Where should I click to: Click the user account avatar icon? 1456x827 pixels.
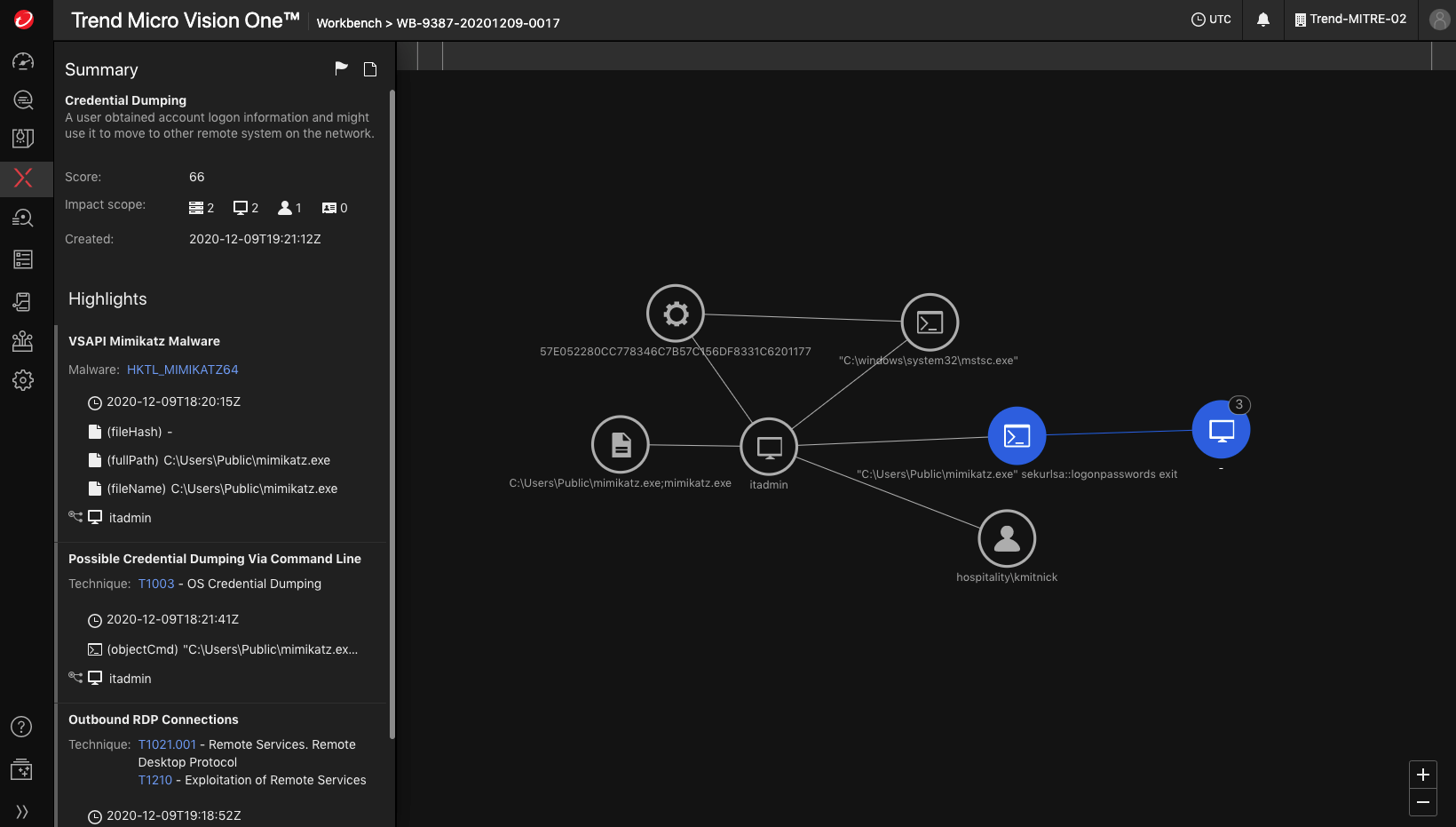1439,20
